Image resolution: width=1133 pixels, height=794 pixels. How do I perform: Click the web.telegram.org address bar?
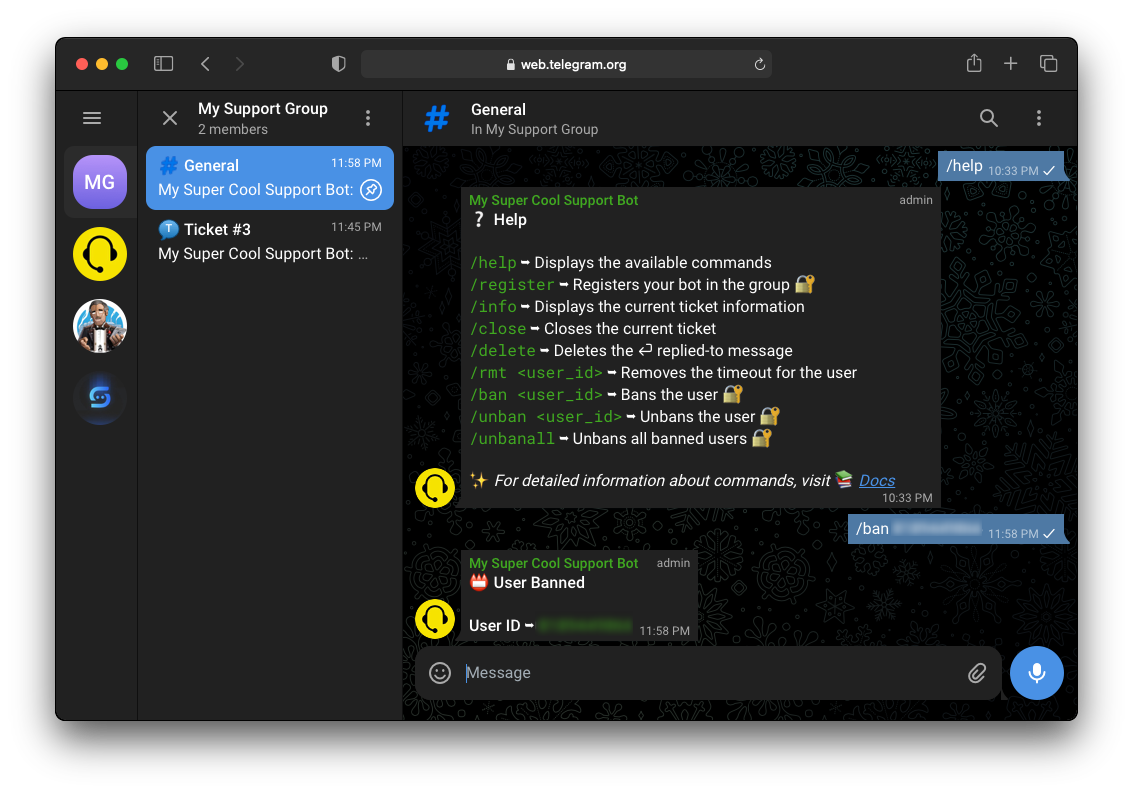click(x=566, y=64)
